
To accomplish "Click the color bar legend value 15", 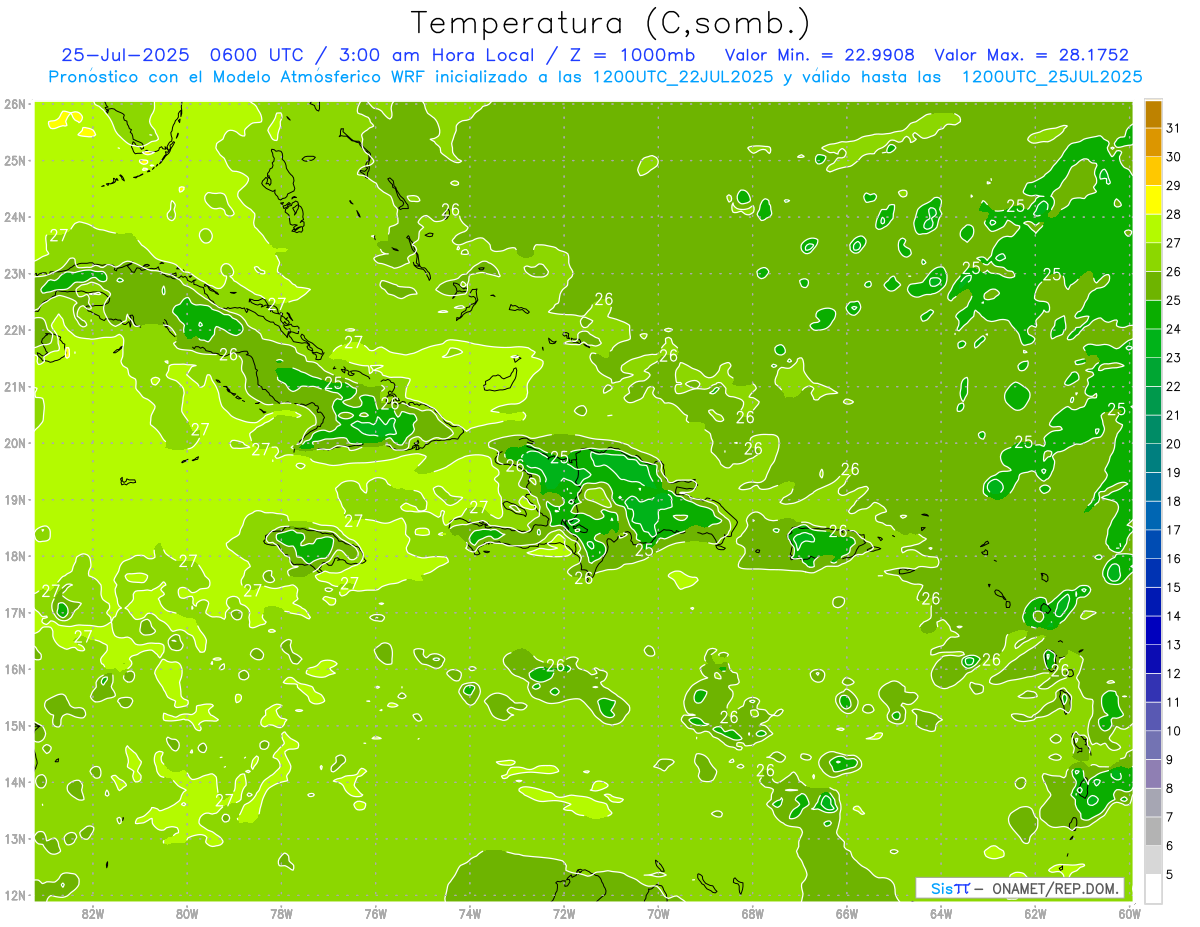I will 1174,587.
